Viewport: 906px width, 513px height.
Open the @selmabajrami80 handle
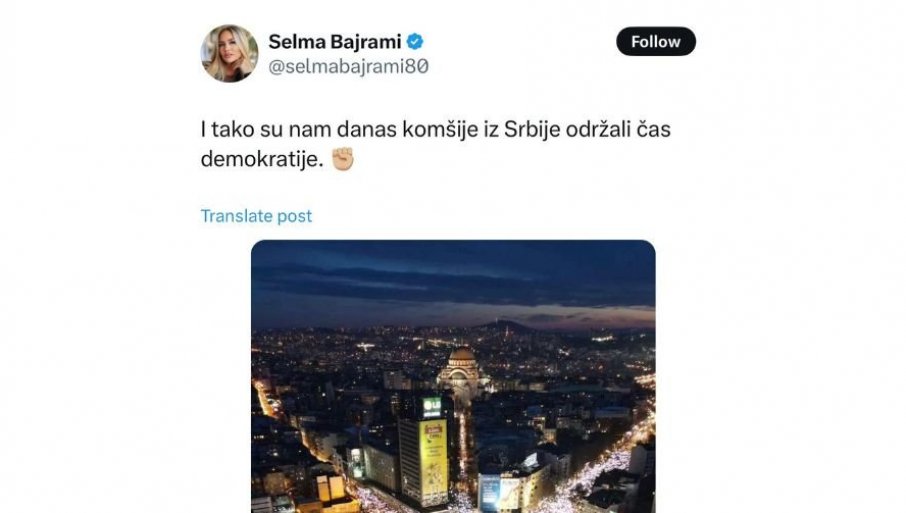(348, 67)
